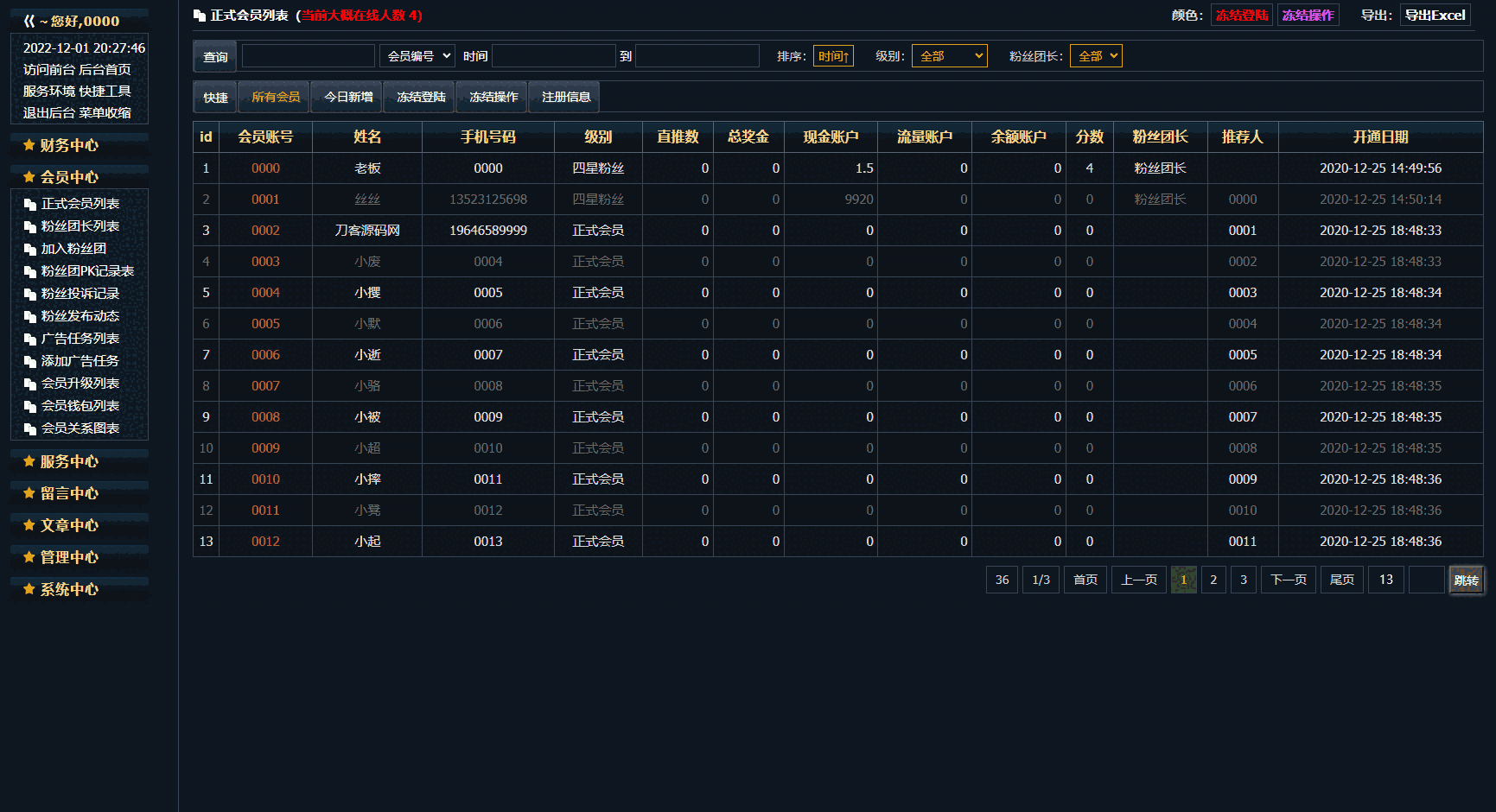The height and width of the screenshot is (812, 1496).
Task: Click the page icon beside 粉丝团PK记录表
Action: [x=30, y=272]
